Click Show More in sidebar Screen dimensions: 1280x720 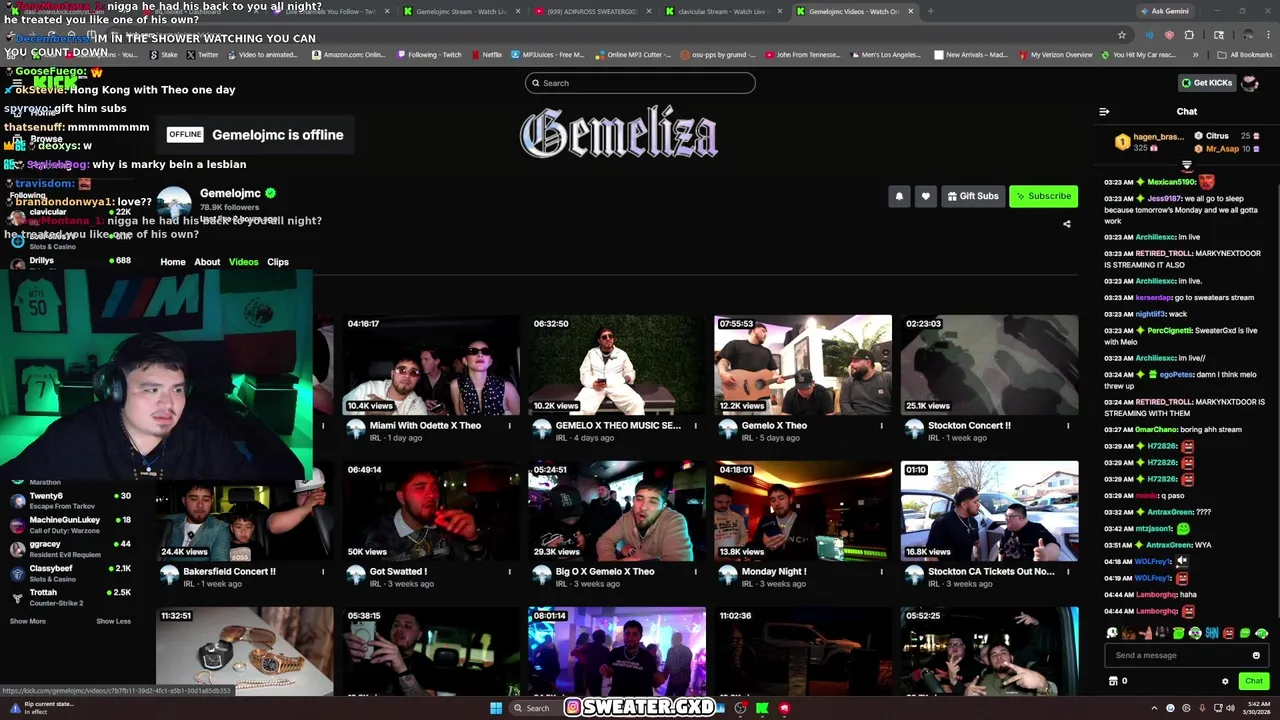[x=28, y=621]
